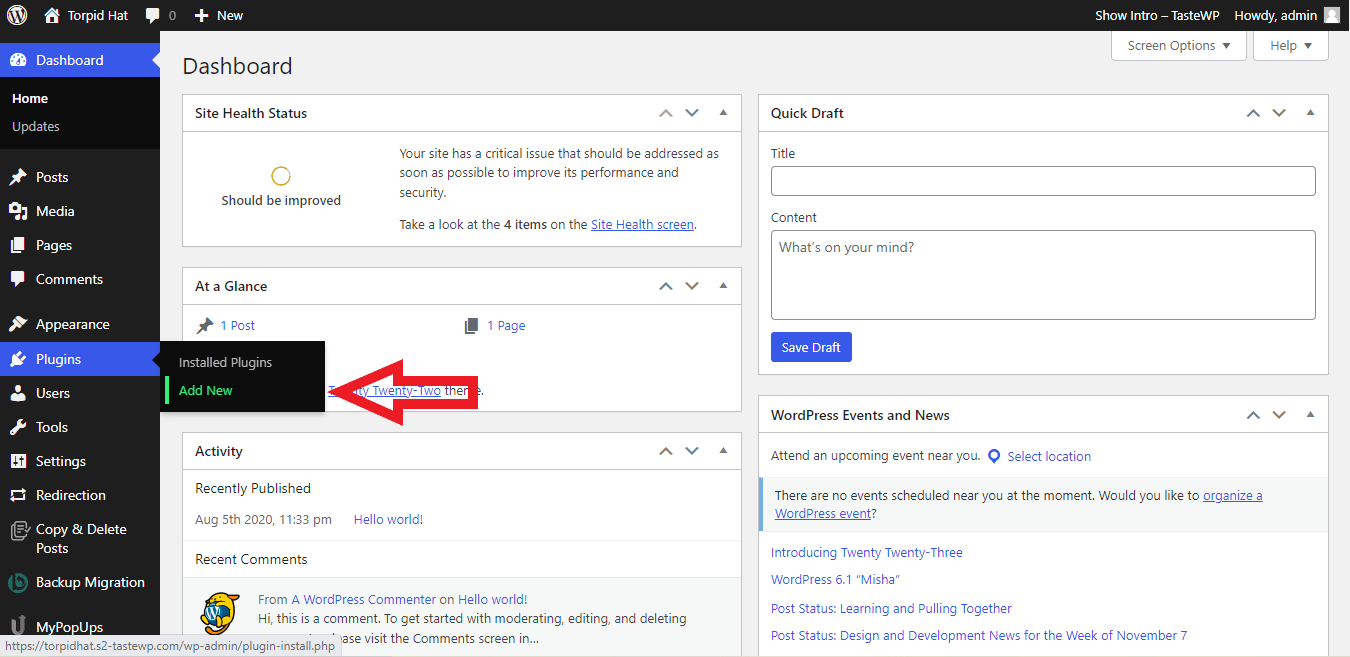Move the At a Glance panel down with the chevron

(692, 286)
